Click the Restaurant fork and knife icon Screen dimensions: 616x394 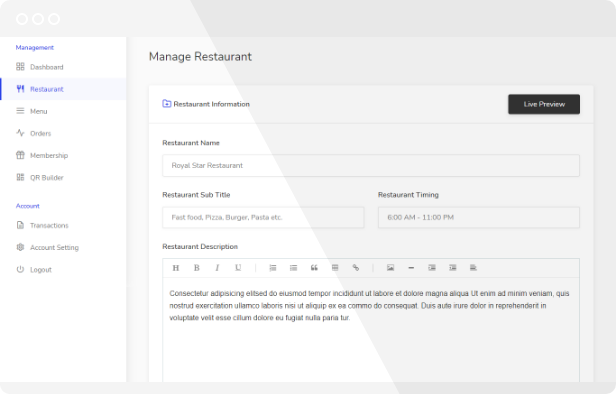point(20,89)
